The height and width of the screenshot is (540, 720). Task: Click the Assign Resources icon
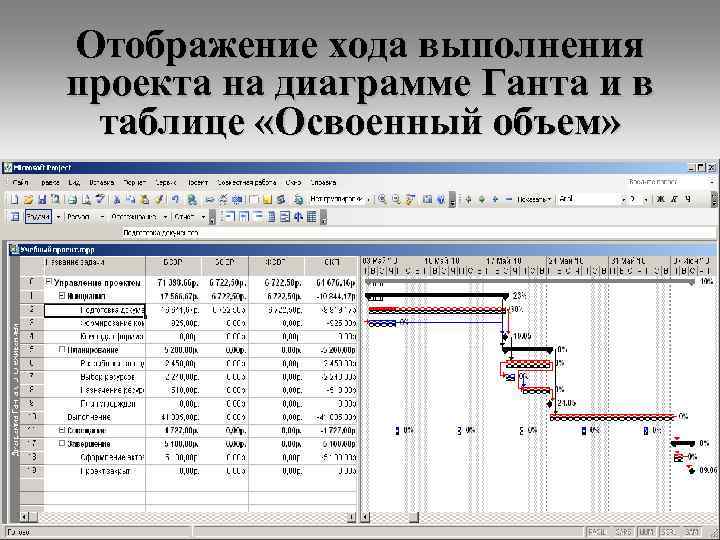281,199
